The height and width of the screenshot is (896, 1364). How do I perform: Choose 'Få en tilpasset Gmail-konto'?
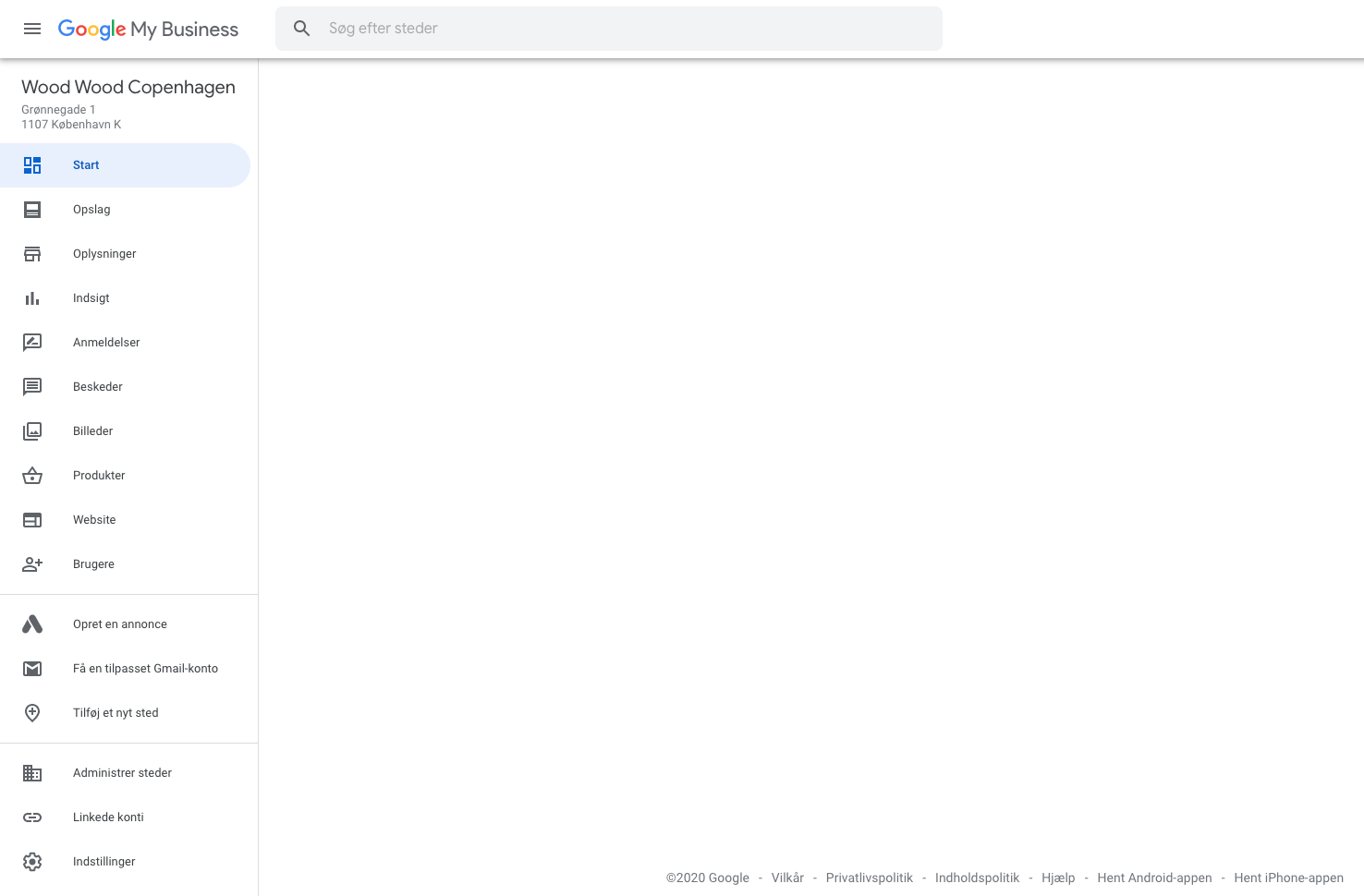coord(146,669)
